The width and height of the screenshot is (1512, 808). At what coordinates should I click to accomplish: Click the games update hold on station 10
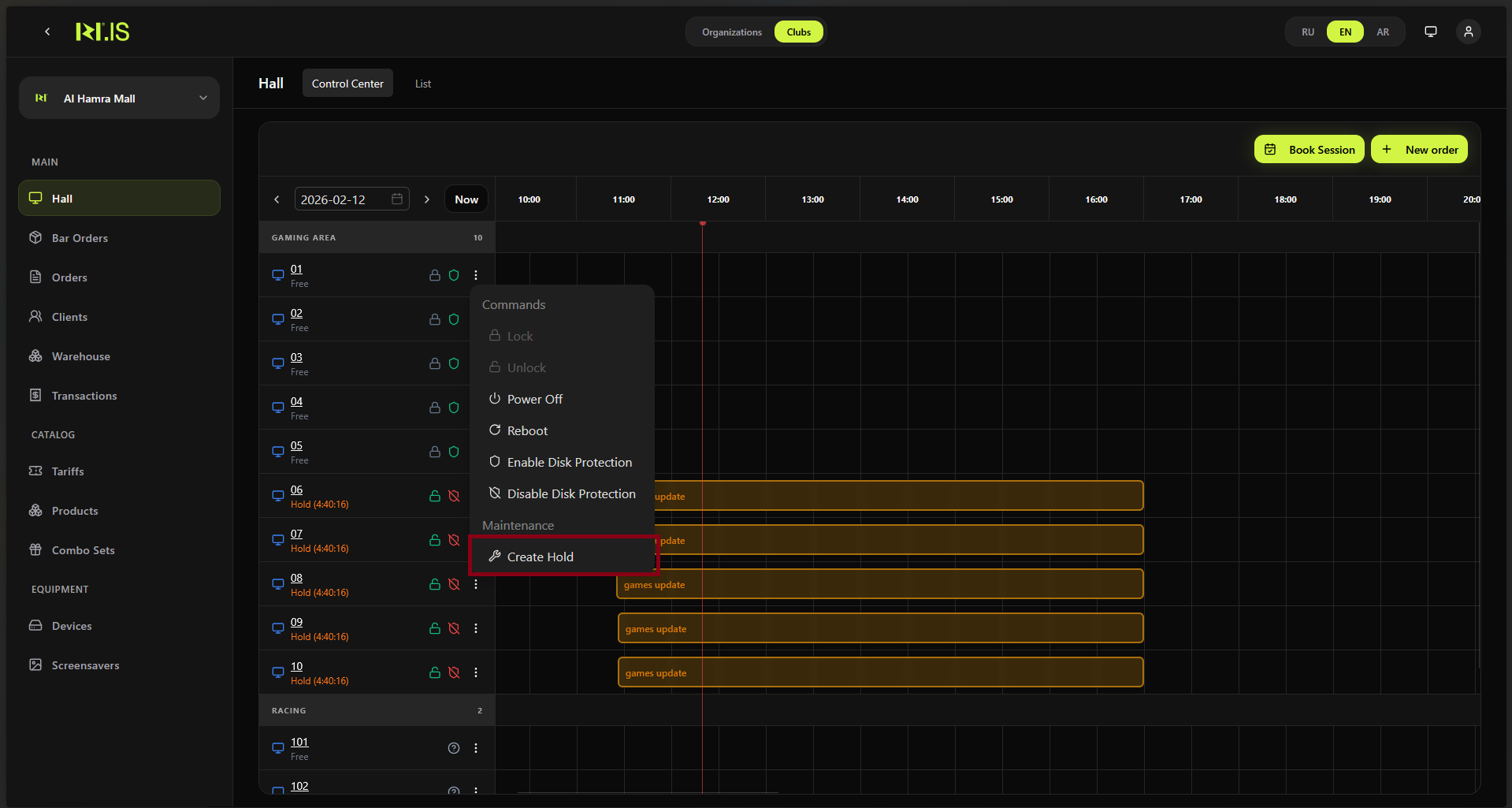[879, 672]
